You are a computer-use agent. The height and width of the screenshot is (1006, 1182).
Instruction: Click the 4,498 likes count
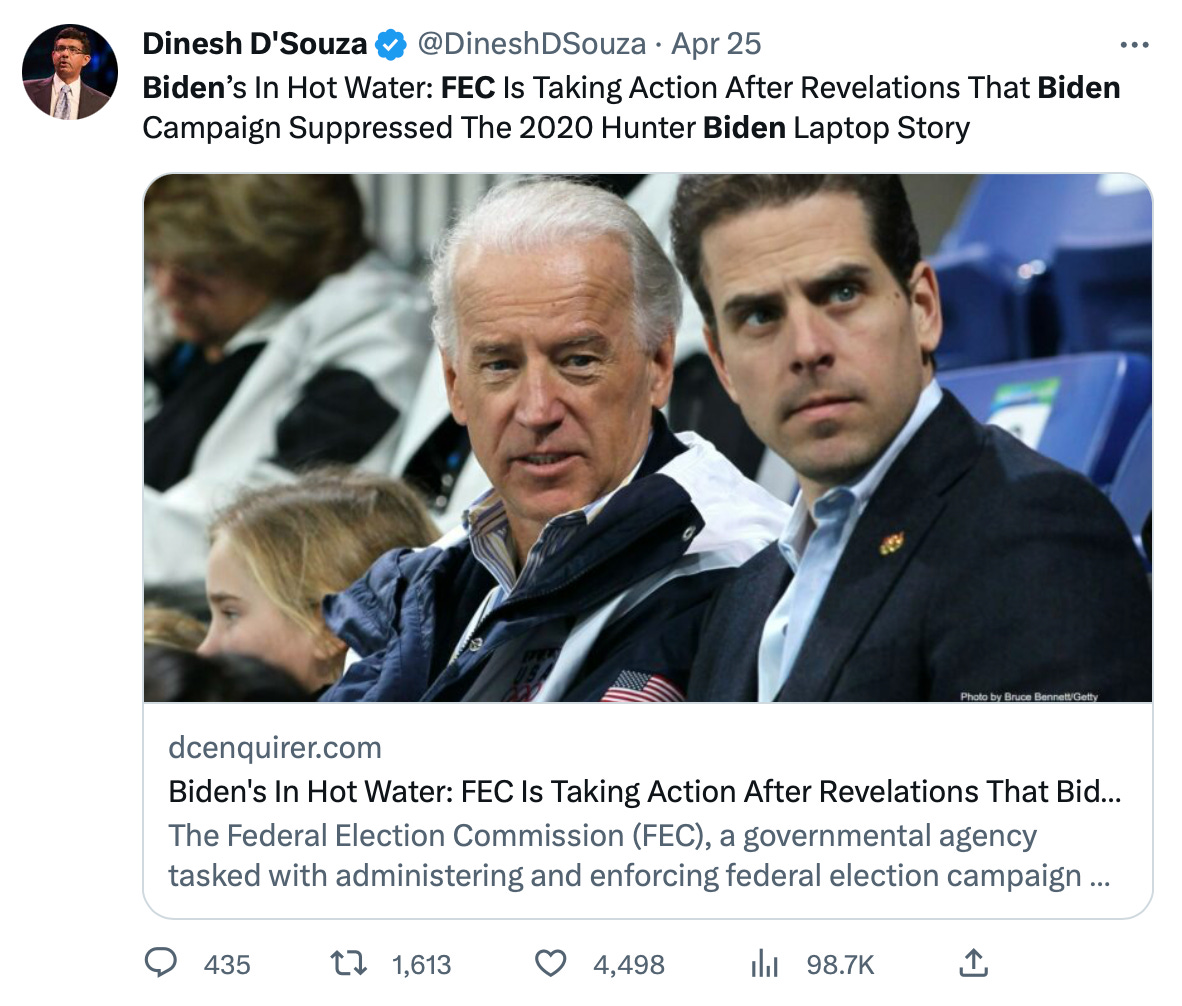coord(629,964)
